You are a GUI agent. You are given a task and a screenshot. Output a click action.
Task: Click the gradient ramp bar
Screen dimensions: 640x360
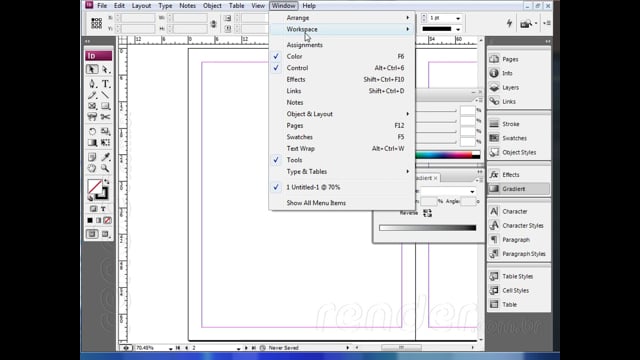[427, 228]
